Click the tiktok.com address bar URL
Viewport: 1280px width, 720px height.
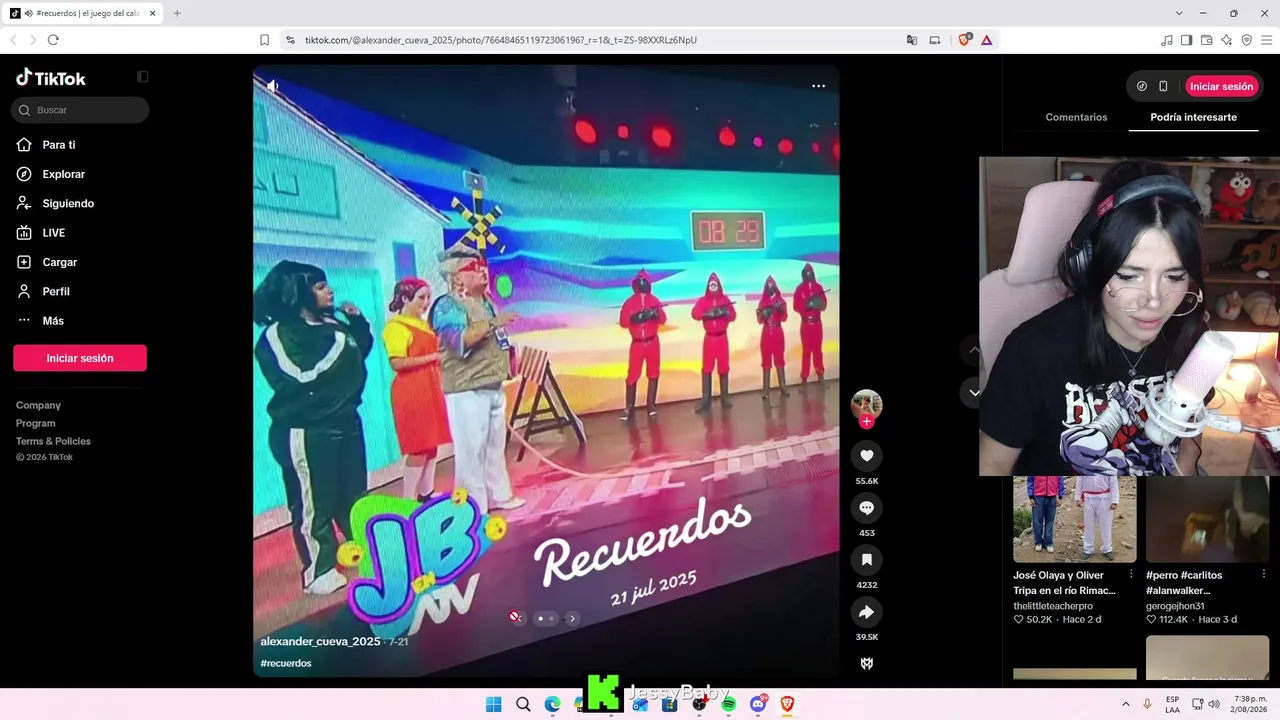point(500,40)
